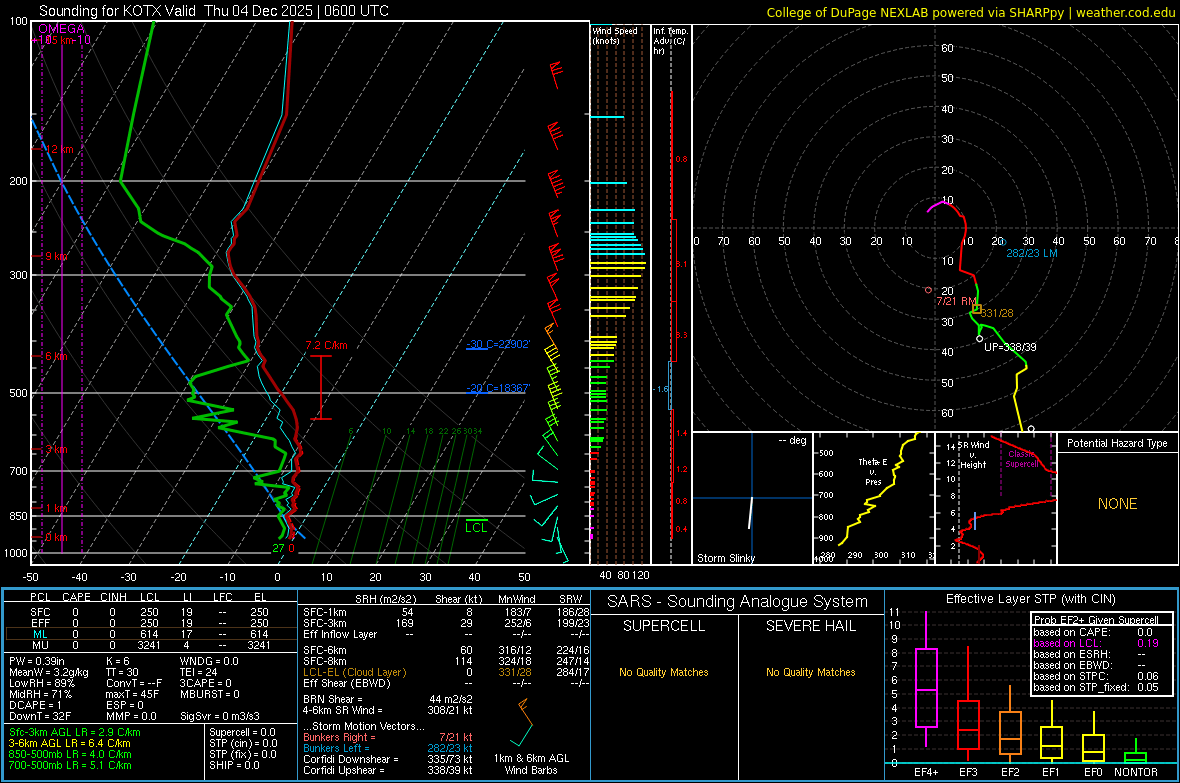
Task: Click the 'Effective Layer STP (with CIN)' title
Action: (x=1030, y=599)
